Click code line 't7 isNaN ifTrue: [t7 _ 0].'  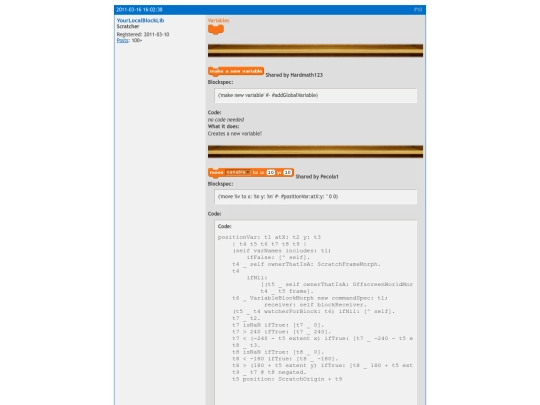(x=278, y=325)
